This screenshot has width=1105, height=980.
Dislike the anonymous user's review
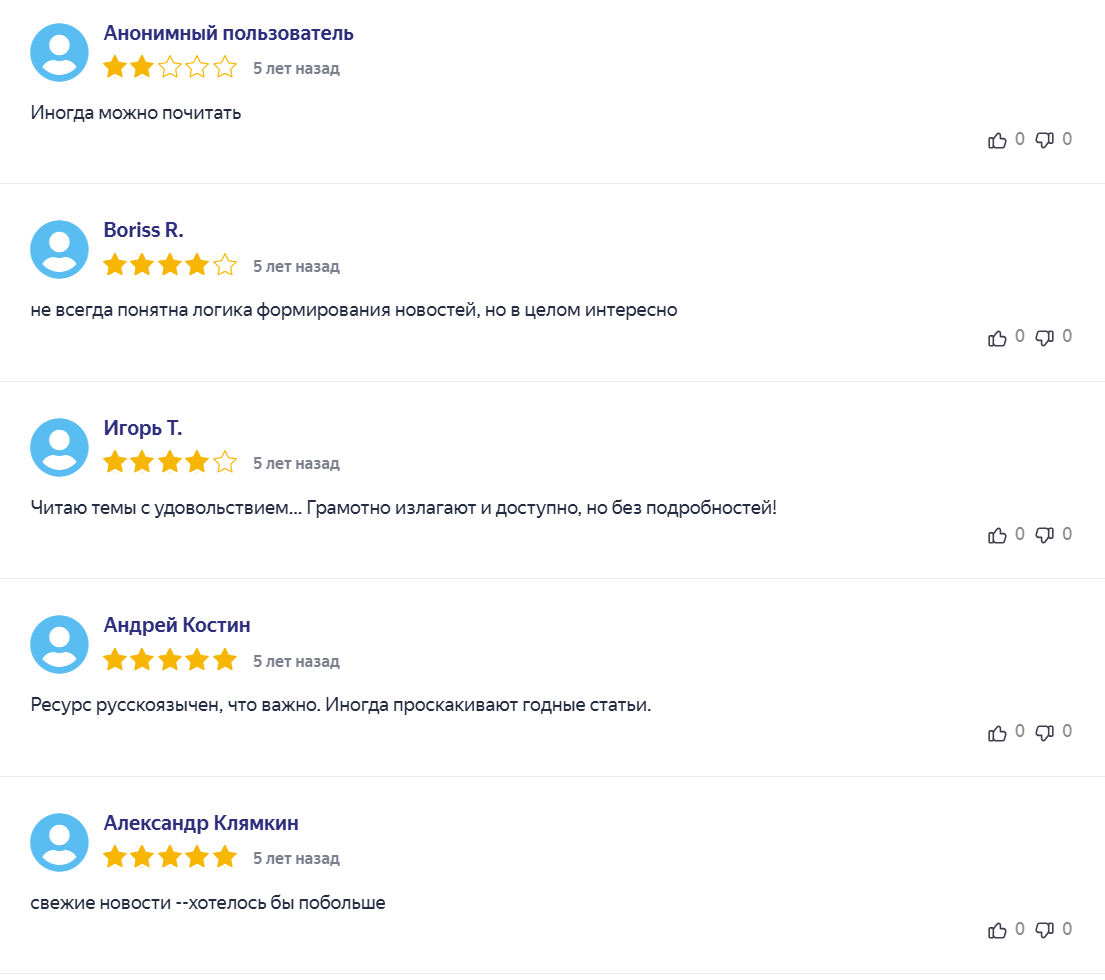(x=1044, y=140)
